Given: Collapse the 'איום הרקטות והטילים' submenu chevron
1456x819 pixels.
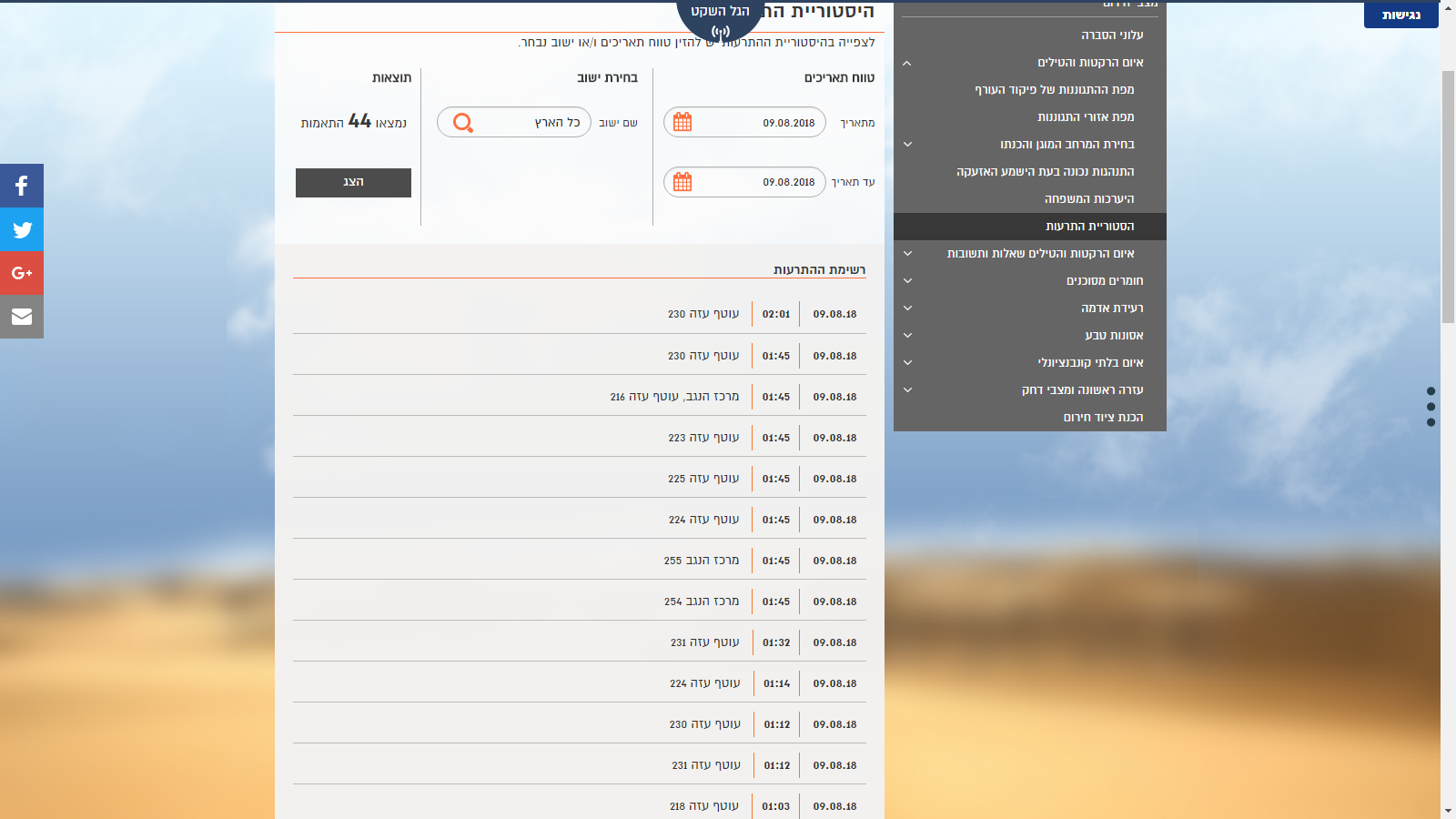Looking at the screenshot, I should (x=907, y=63).
